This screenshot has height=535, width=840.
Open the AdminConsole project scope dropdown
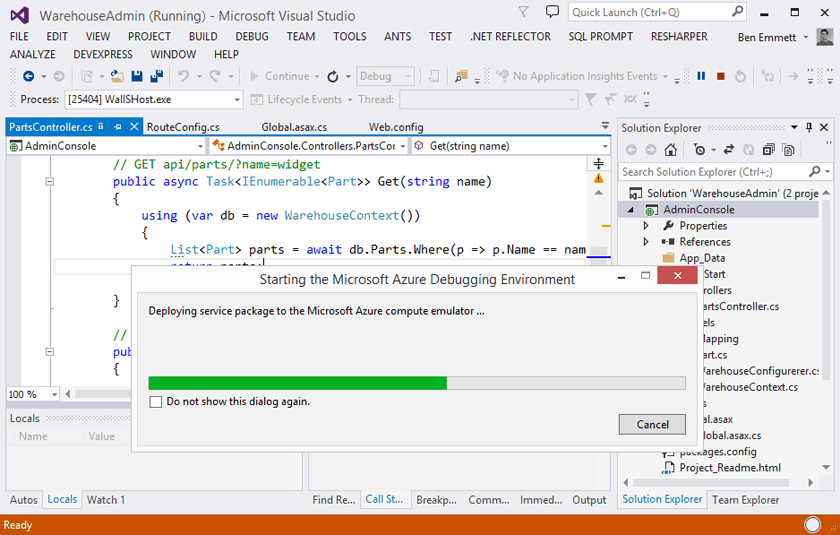tap(200, 146)
